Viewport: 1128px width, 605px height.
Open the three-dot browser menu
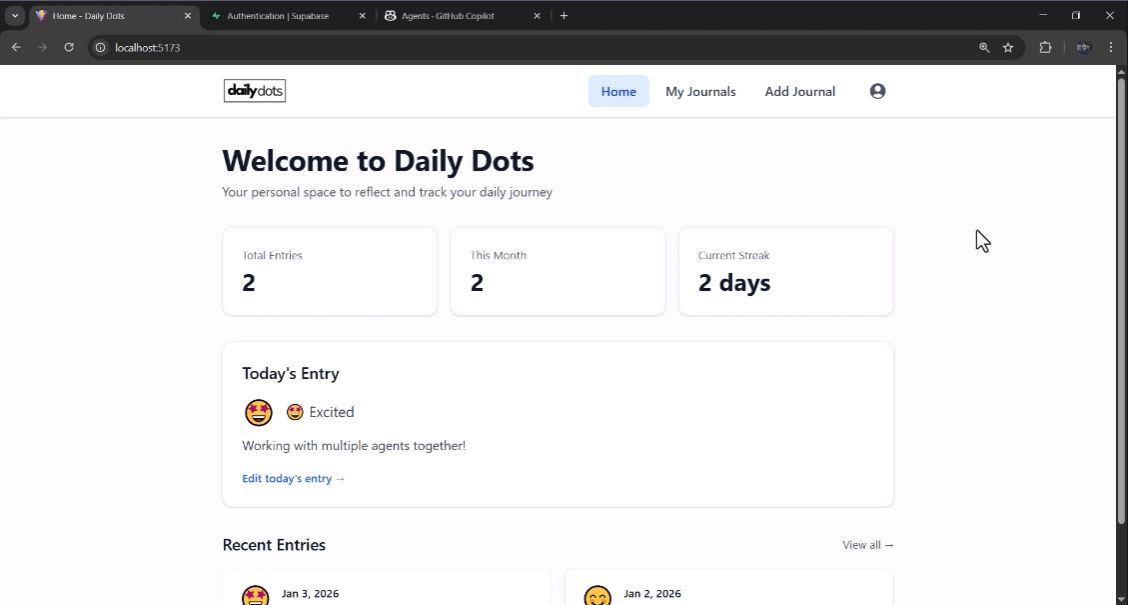[x=1110, y=47]
